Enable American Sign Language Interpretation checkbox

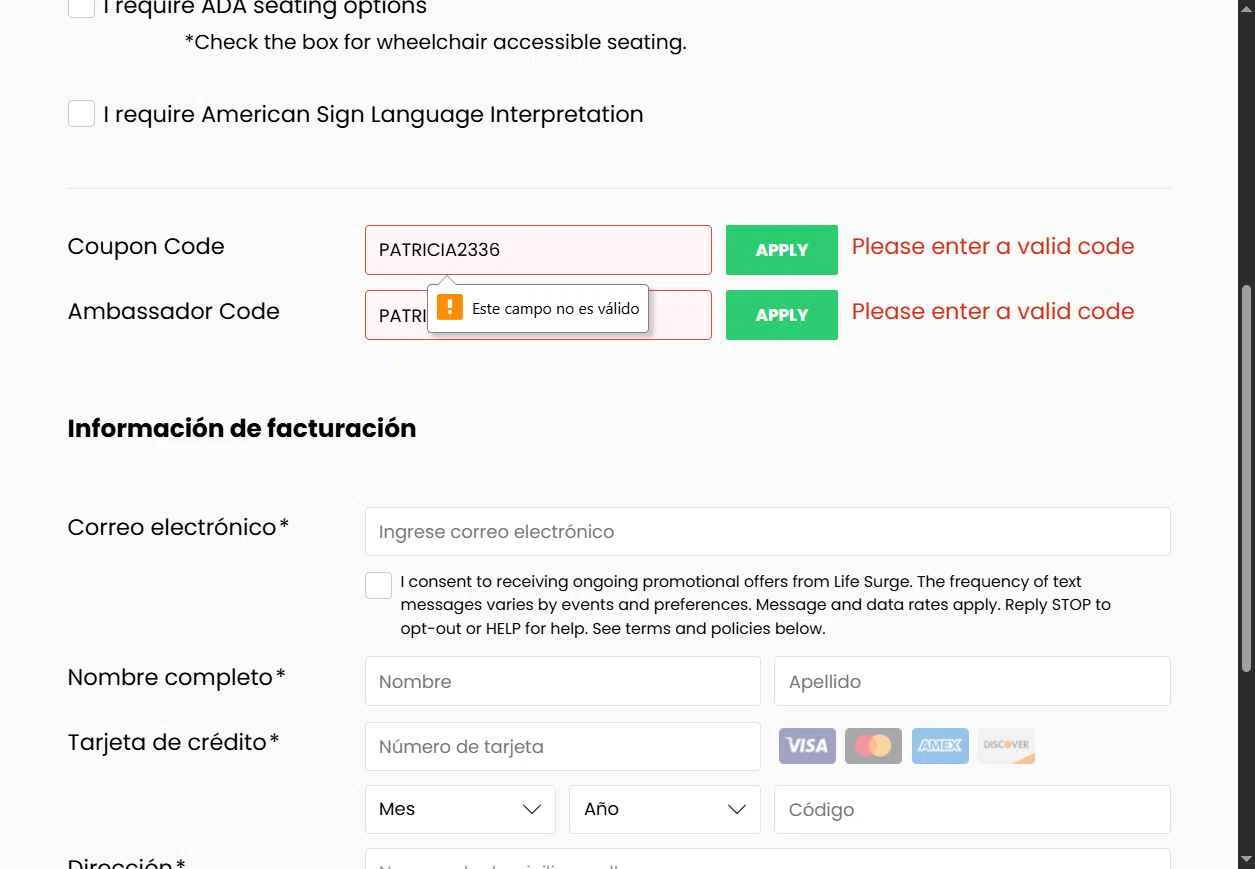tap(81, 114)
